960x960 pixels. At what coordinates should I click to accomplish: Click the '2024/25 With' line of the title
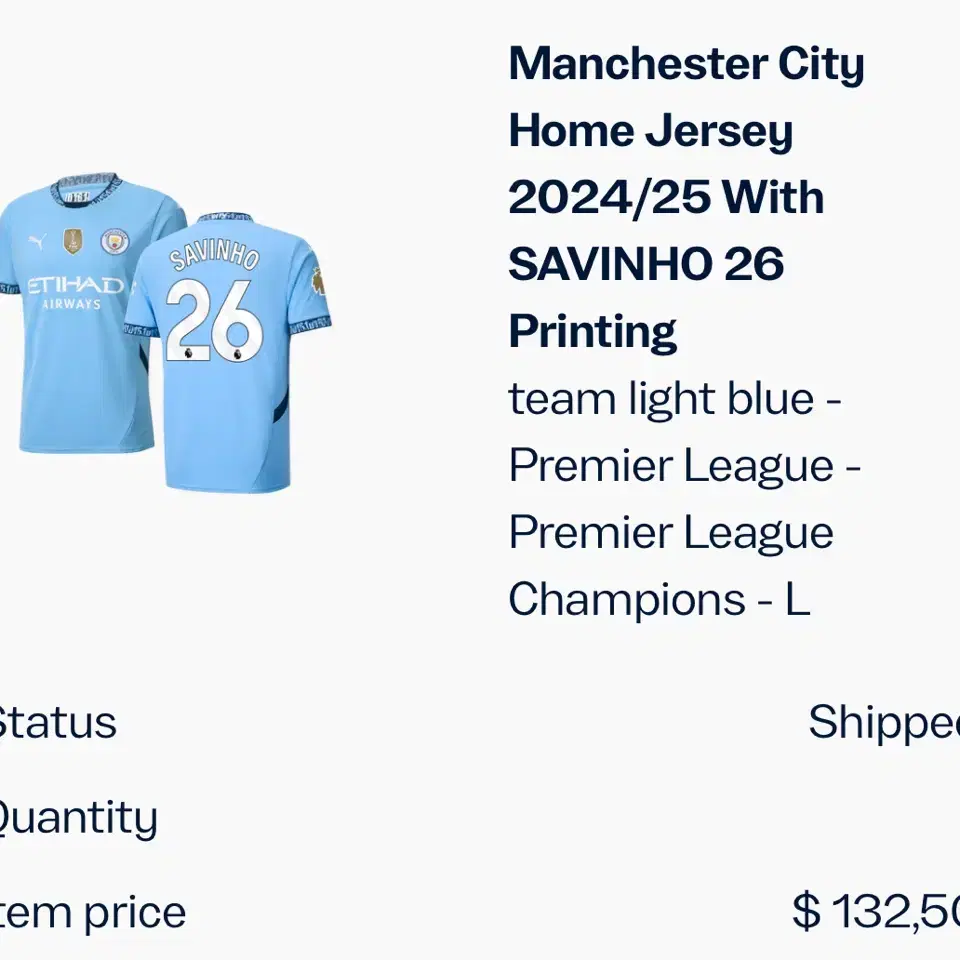666,197
